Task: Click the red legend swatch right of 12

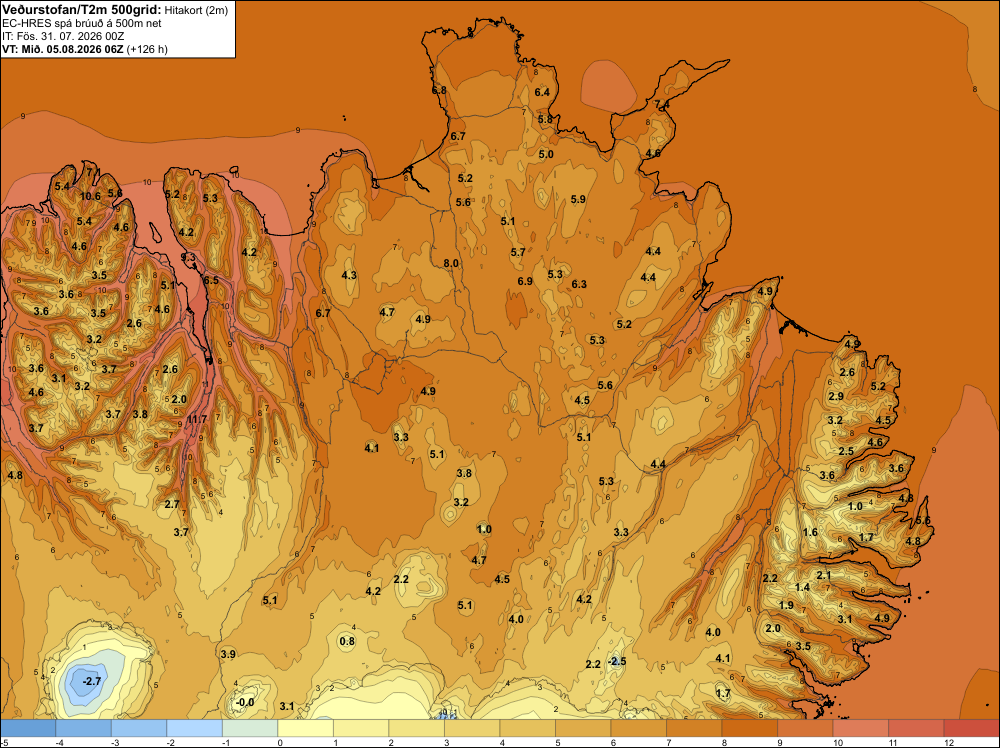Action: (971, 728)
